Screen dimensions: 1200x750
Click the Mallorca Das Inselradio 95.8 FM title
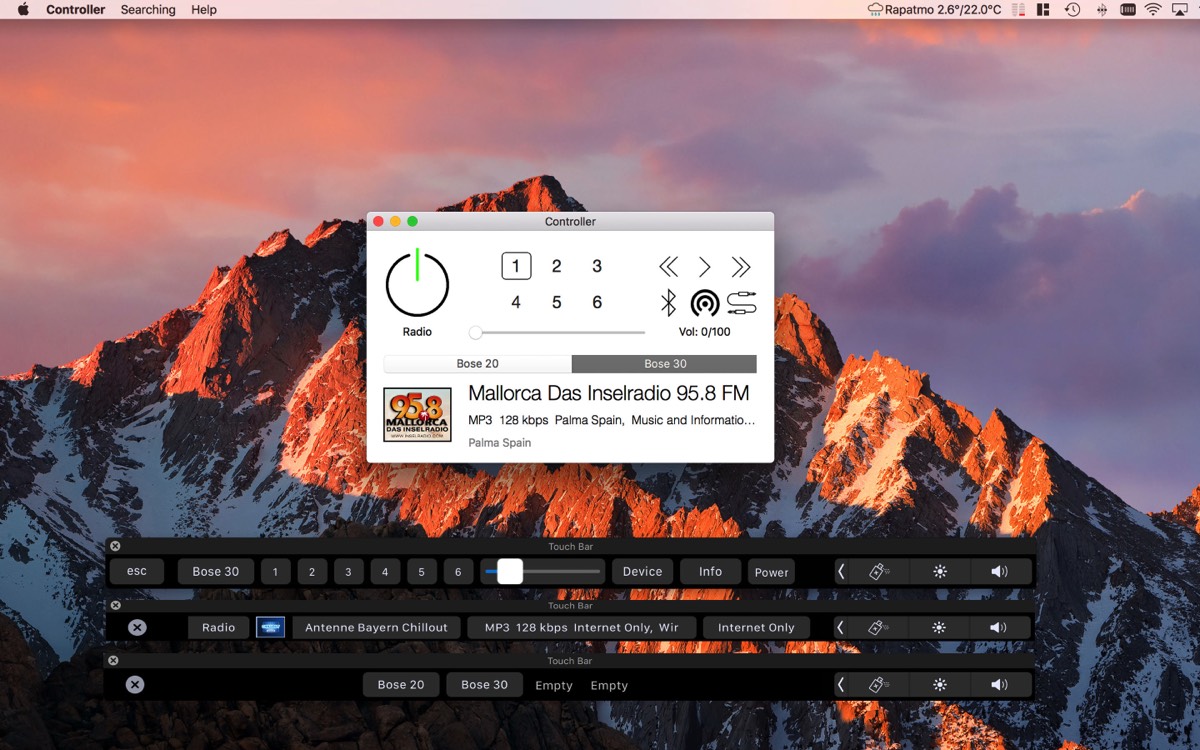click(x=608, y=393)
